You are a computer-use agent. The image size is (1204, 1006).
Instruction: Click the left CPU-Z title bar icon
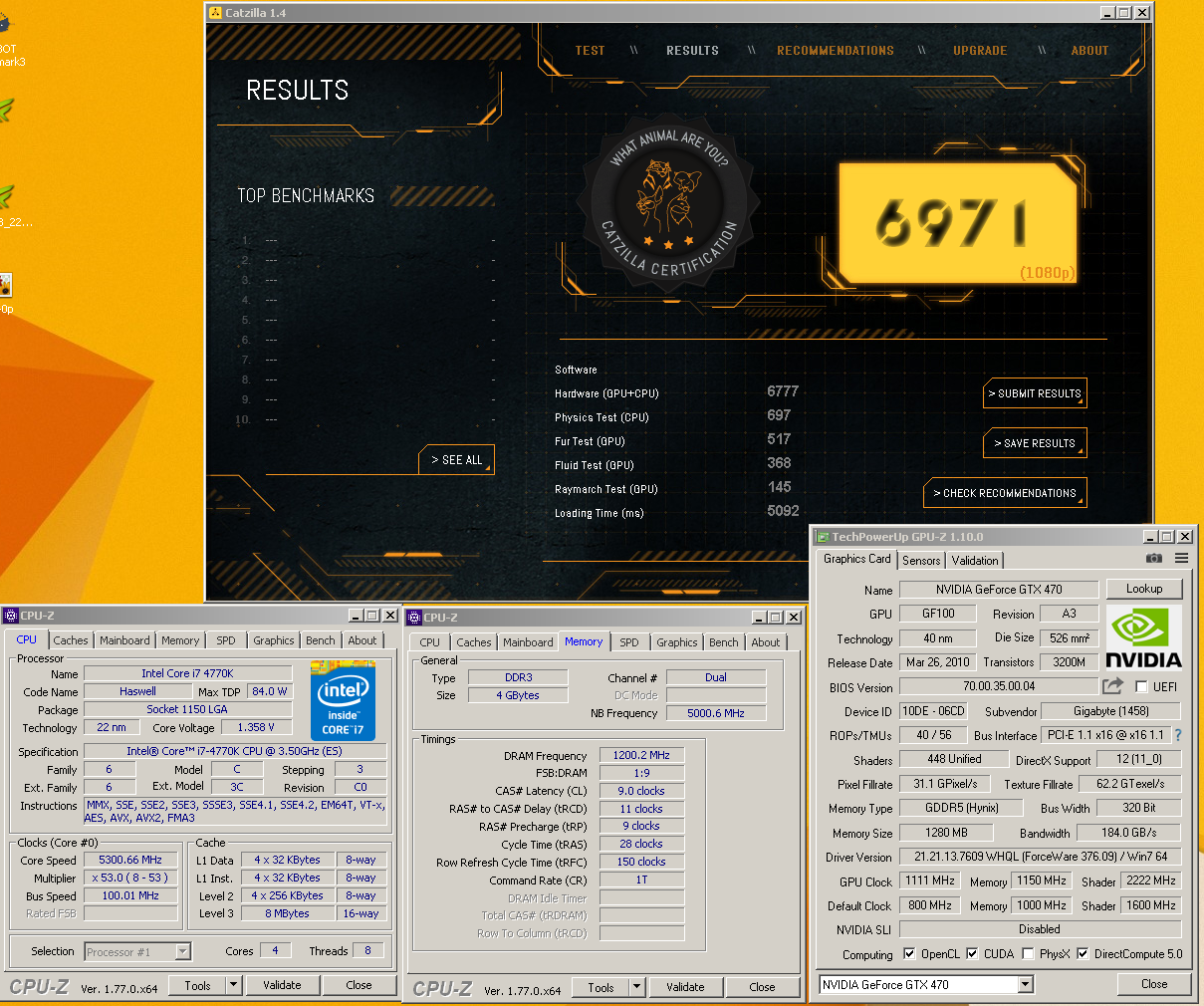[11, 616]
